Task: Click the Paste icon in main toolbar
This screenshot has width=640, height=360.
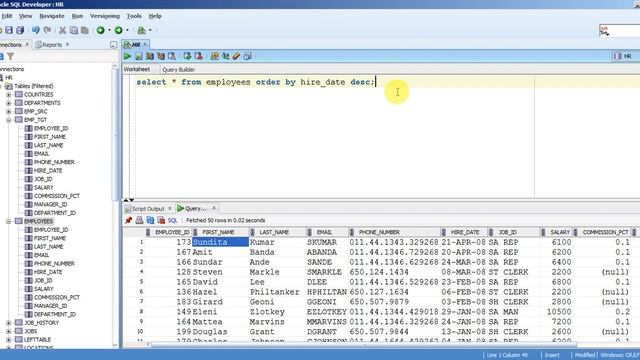Action: coord(85,30)
